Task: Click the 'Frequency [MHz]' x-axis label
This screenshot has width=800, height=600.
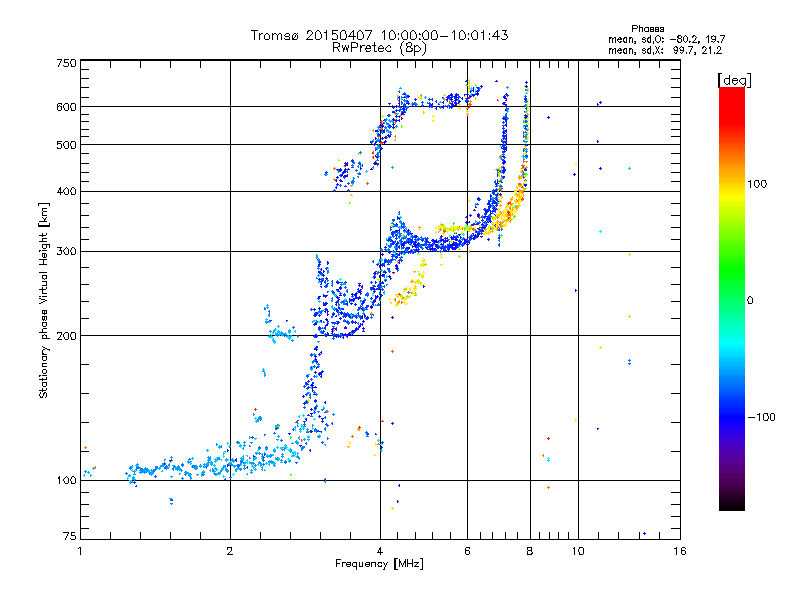Action: click(379, 564)
